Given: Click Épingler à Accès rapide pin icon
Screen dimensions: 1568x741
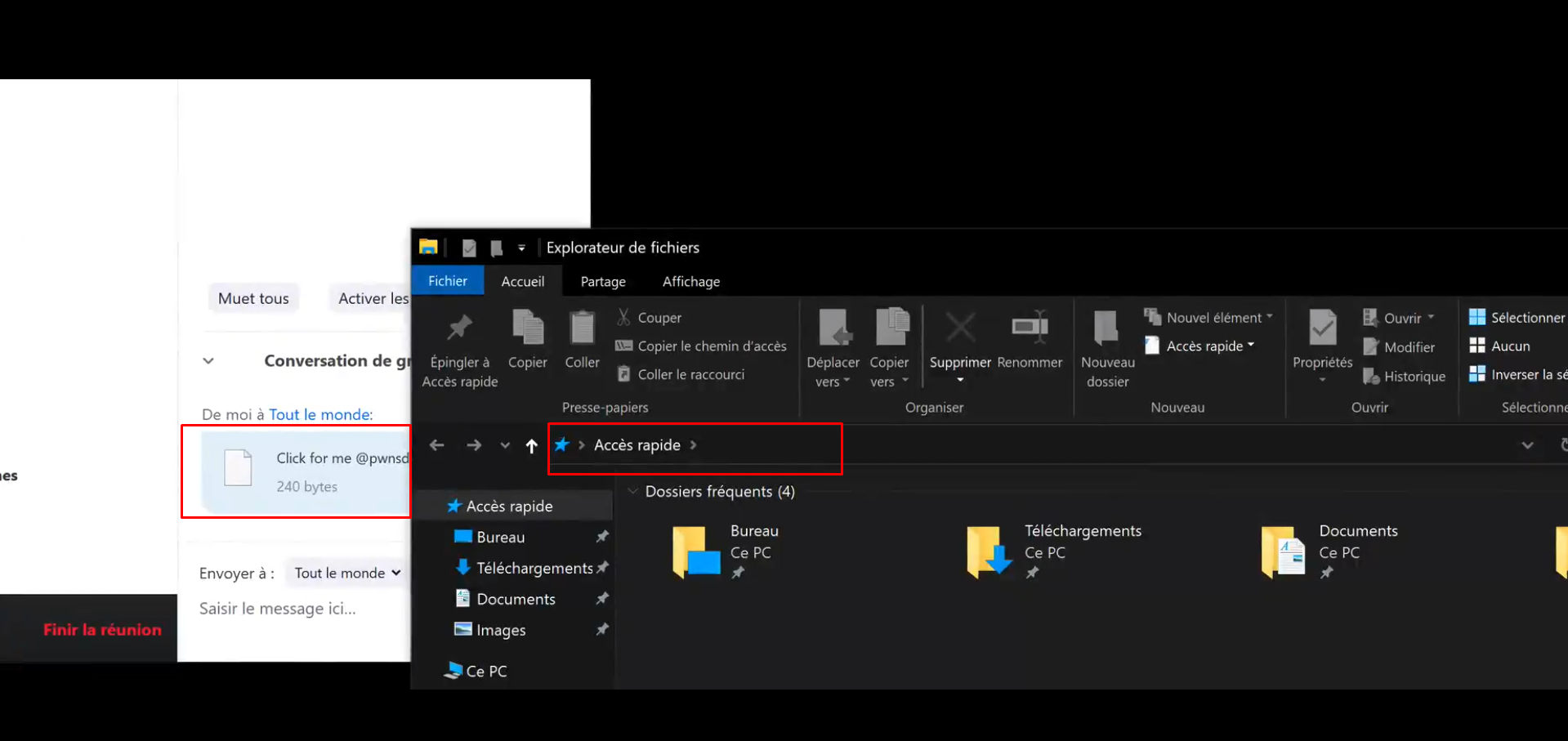Looking at the screenshot, I should 459,329.
